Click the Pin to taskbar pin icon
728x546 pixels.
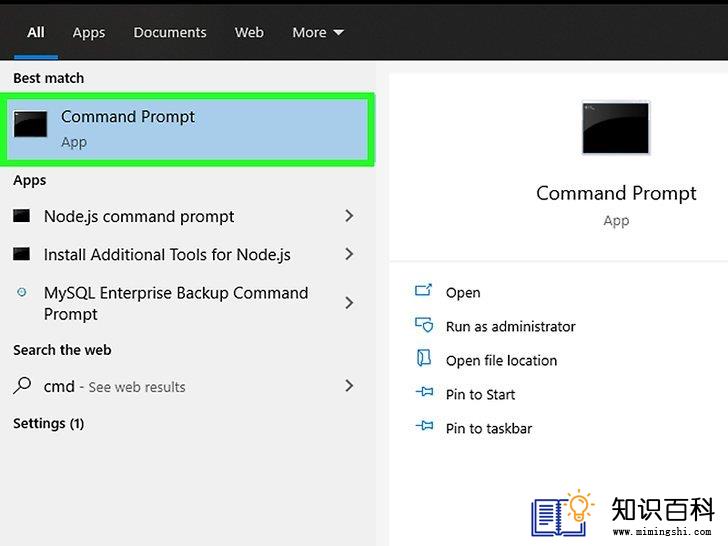[x=424, y=425]
